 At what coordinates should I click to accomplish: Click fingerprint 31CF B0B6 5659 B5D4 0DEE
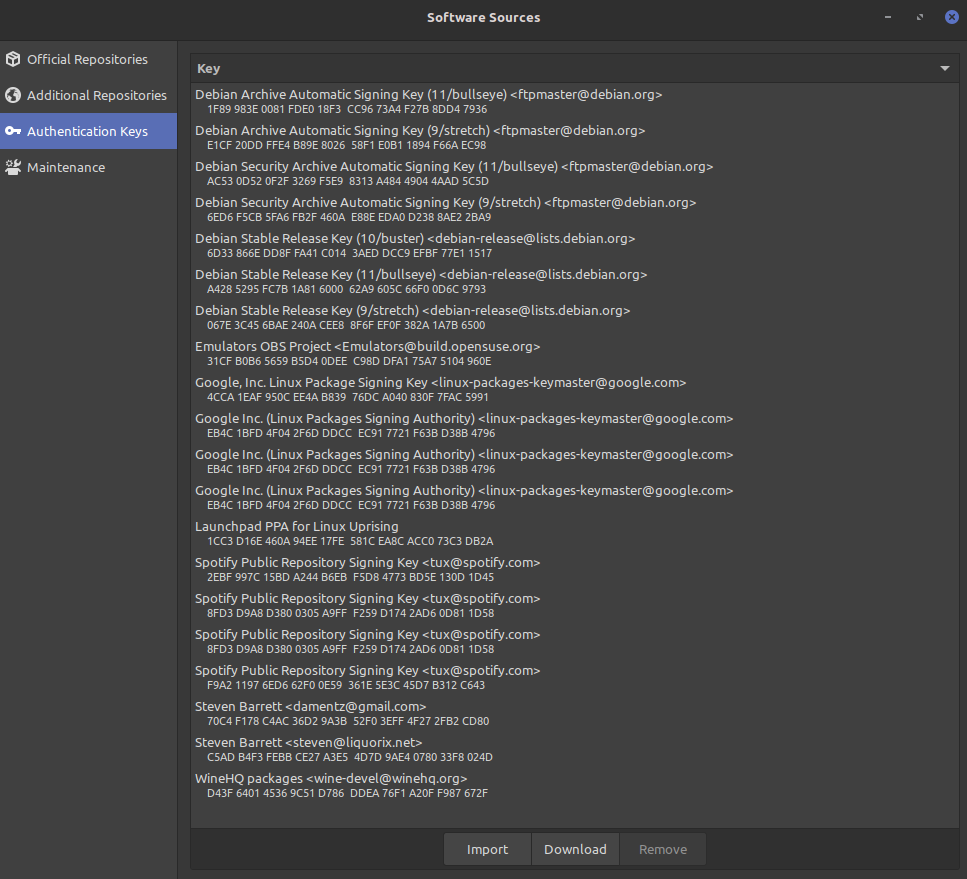tap(277, 361)
